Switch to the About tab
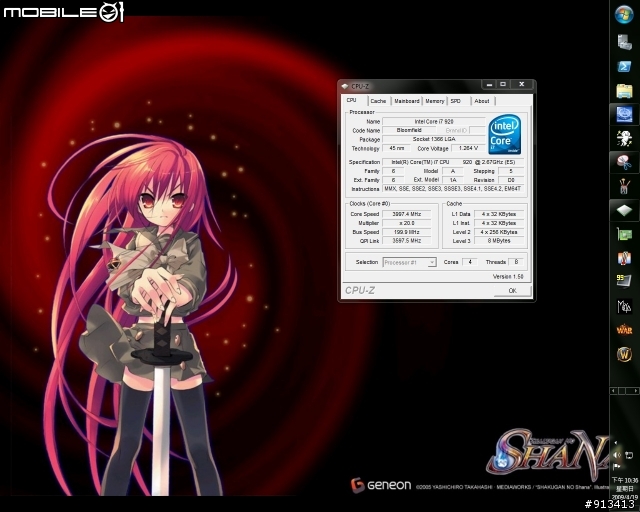640x512 pixels. click(x=482, y=101)
